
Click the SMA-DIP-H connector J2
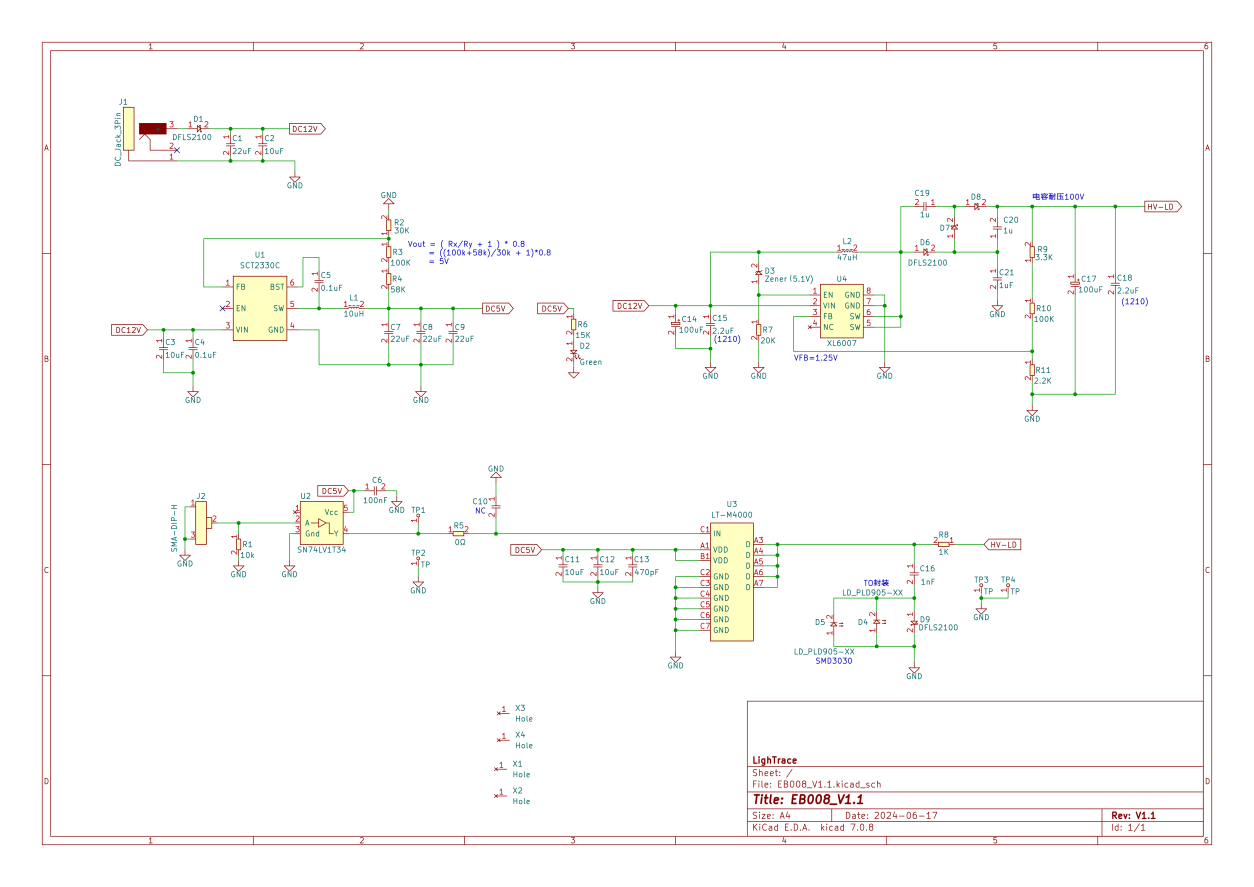tap(203, 523)
